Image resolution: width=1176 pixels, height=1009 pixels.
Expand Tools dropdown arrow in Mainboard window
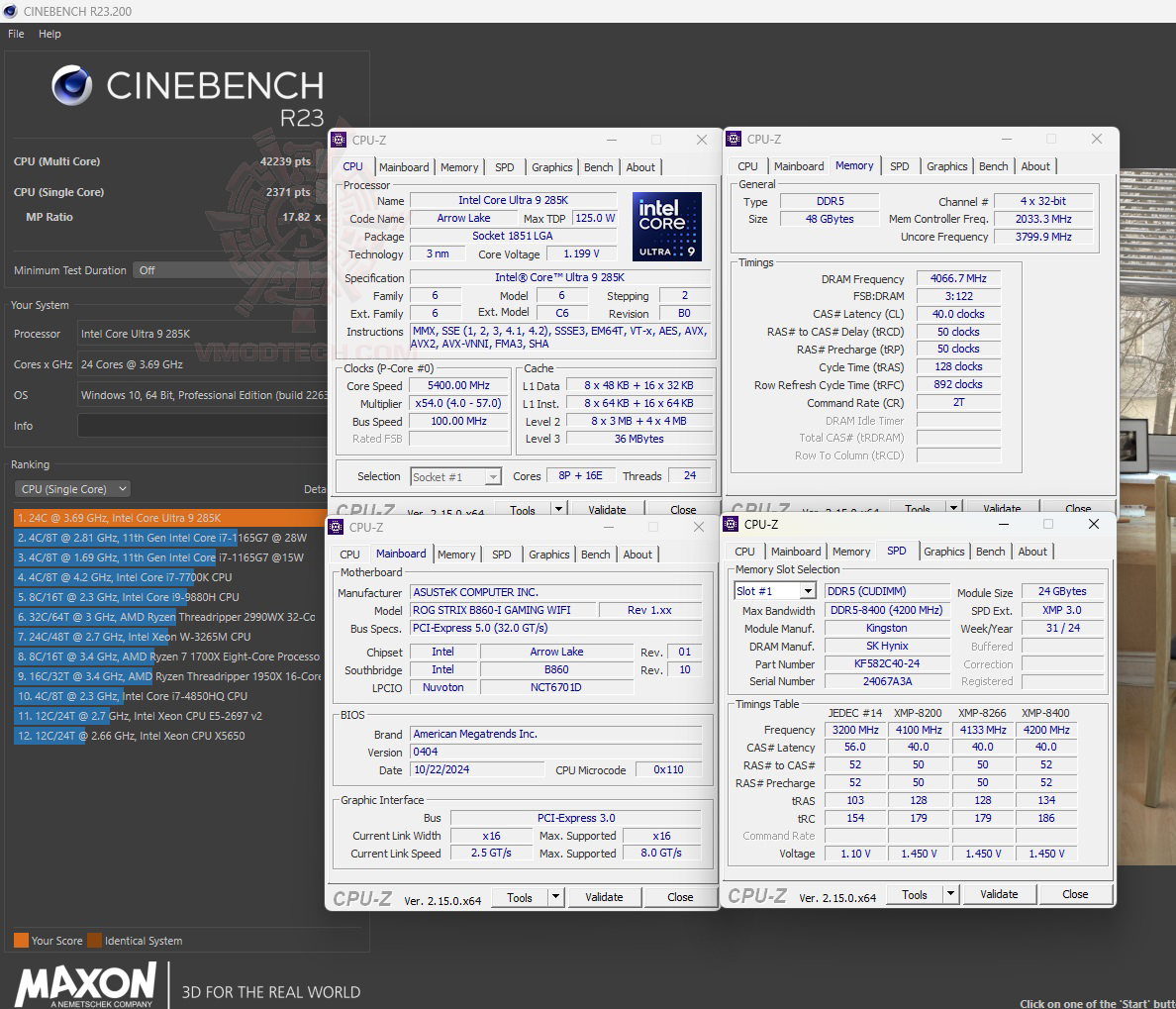pos(555,897)
